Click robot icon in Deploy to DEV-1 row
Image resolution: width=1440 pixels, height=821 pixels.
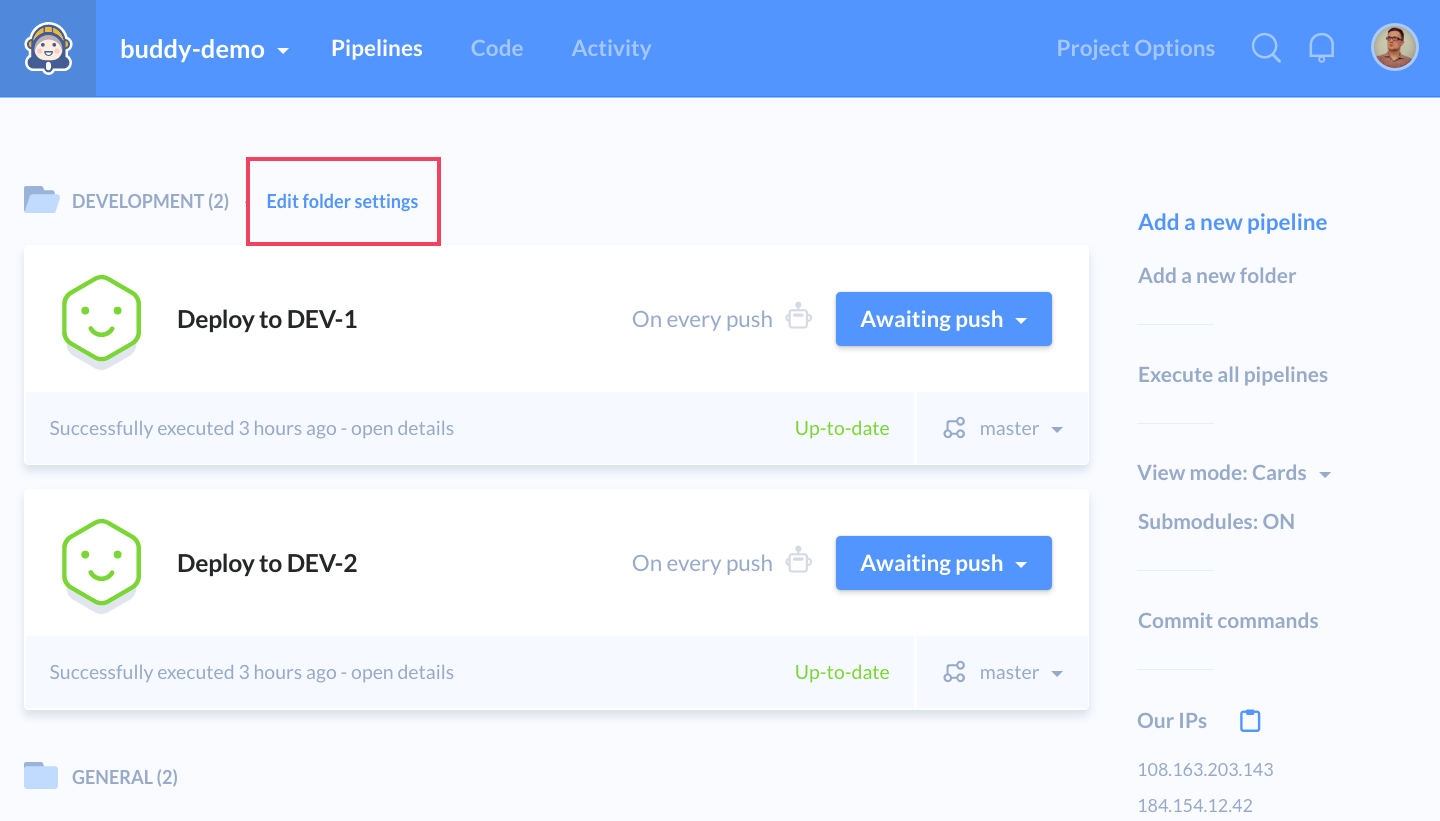pos(798,317)
